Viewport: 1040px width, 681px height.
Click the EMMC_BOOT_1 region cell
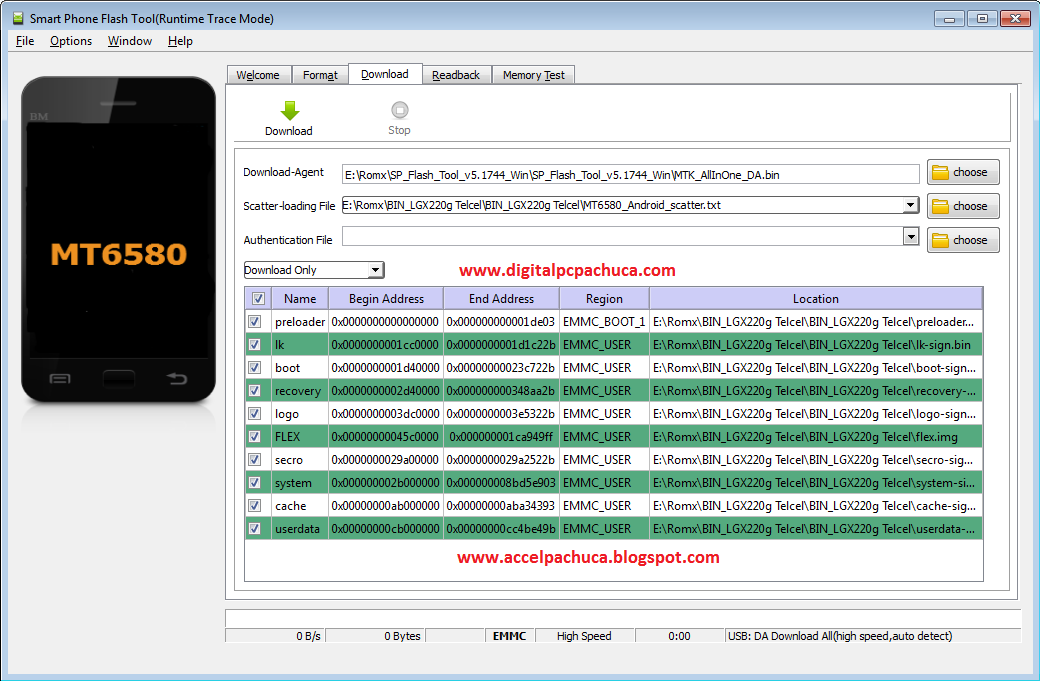click(x=604, y=322)
